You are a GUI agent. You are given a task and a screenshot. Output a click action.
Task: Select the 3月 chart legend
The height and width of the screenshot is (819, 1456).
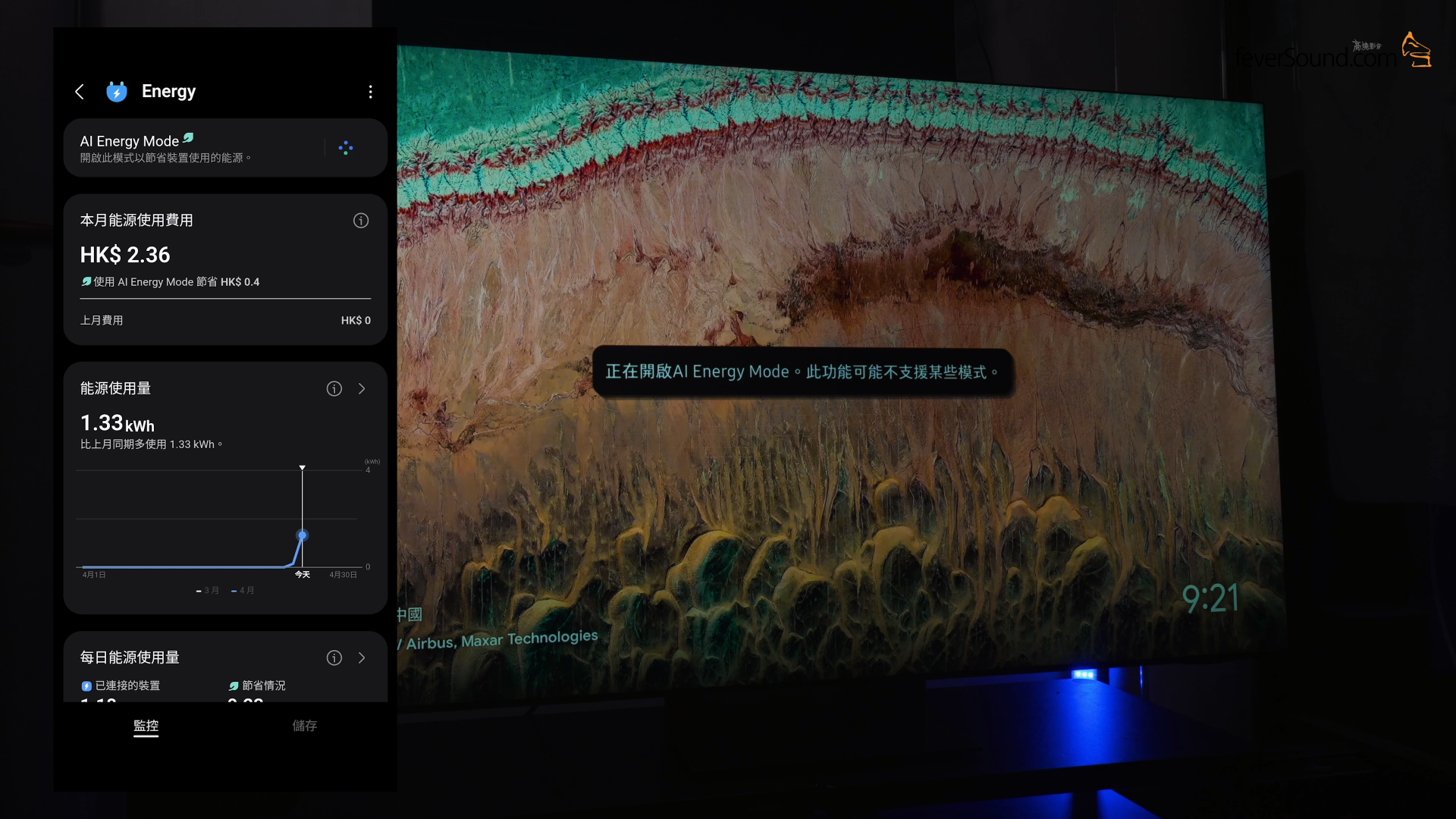coord(208,591)
